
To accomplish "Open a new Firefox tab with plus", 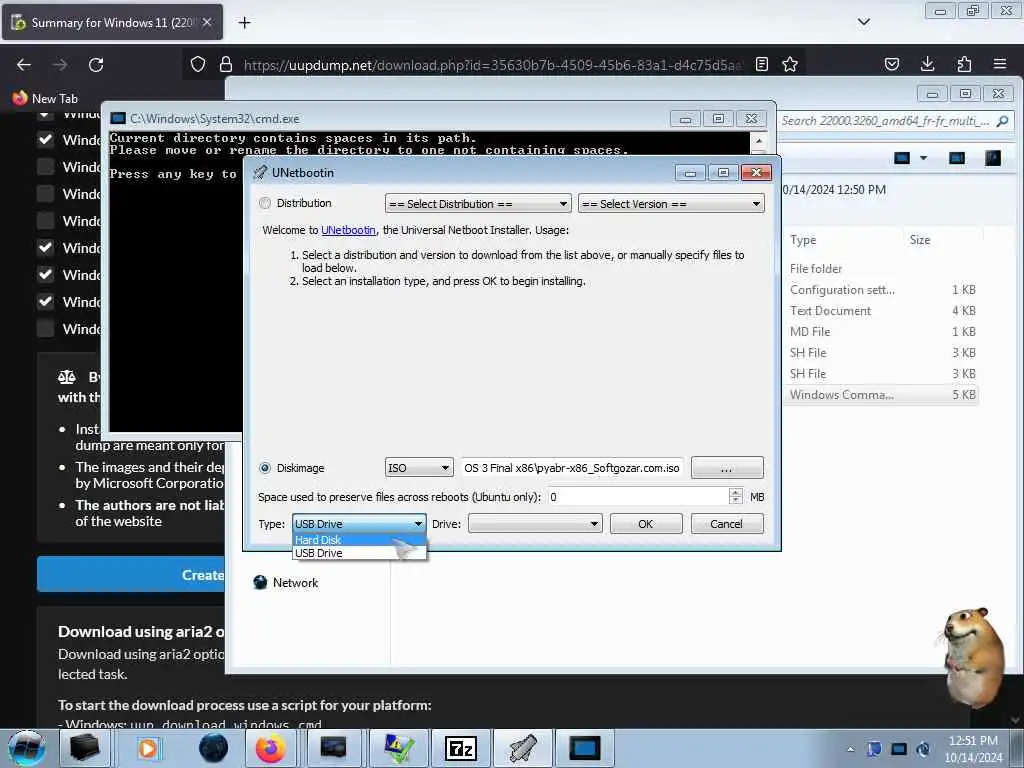I will coord(244,23).
